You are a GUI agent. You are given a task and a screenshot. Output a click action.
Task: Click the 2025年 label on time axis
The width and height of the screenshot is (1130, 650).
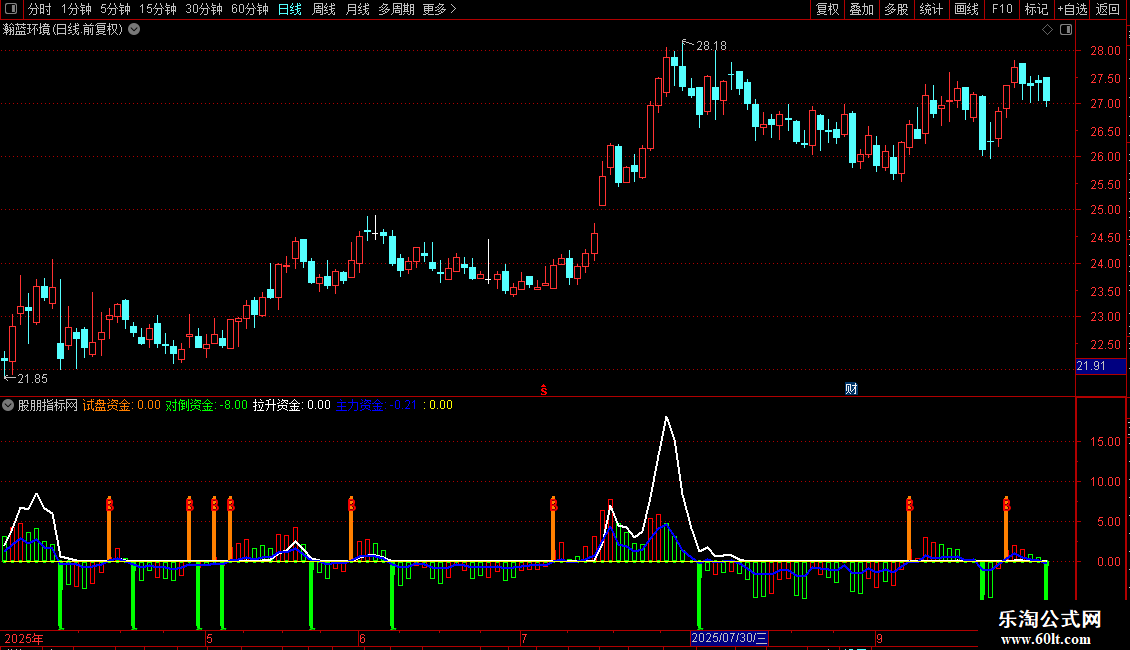(24, 638)
